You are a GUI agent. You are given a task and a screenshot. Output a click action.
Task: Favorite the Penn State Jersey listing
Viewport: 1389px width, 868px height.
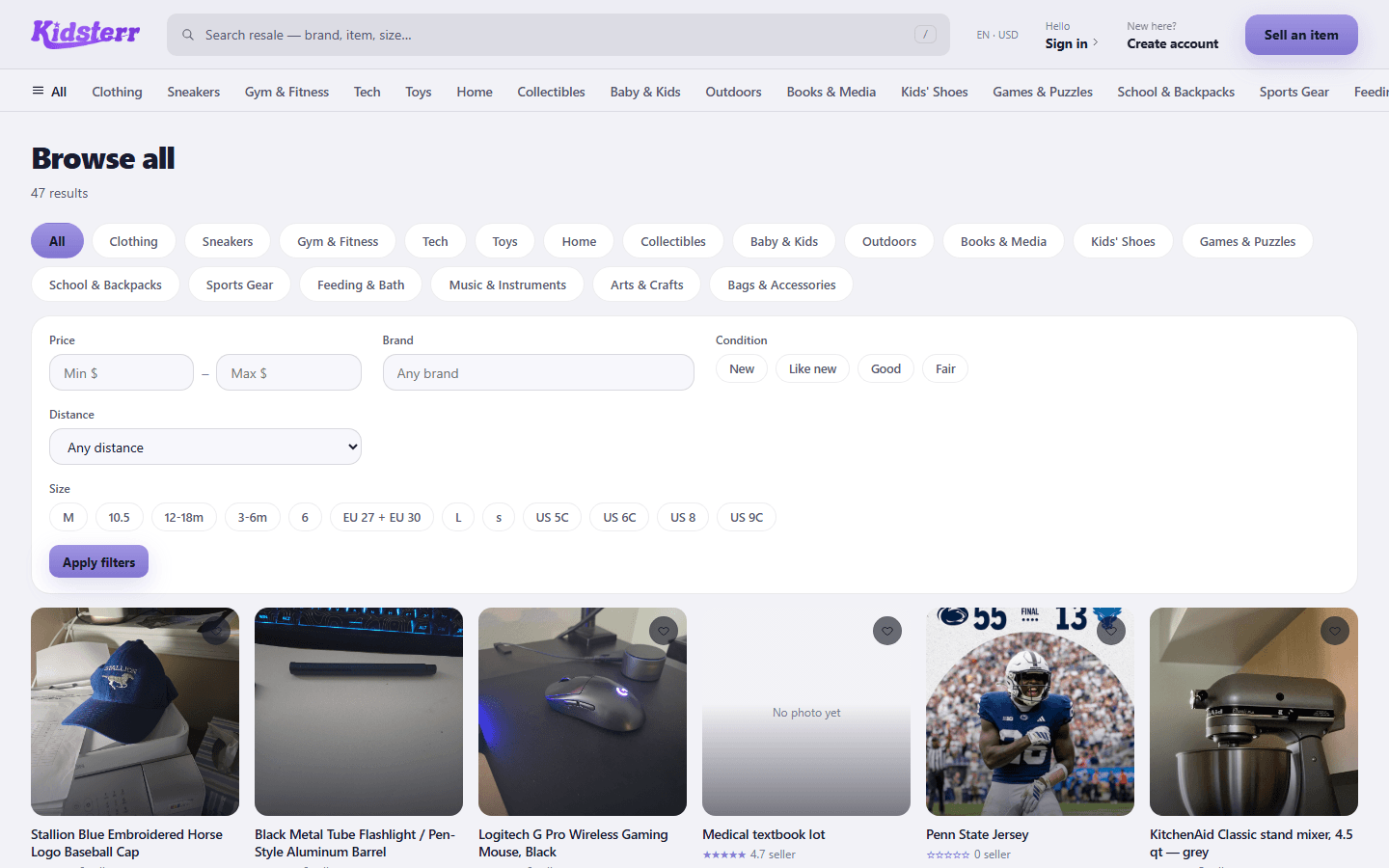point(1111,631)
